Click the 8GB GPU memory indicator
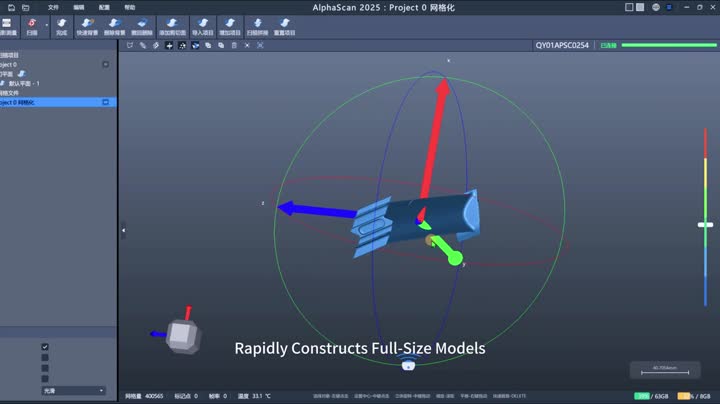 click(694, 396)
